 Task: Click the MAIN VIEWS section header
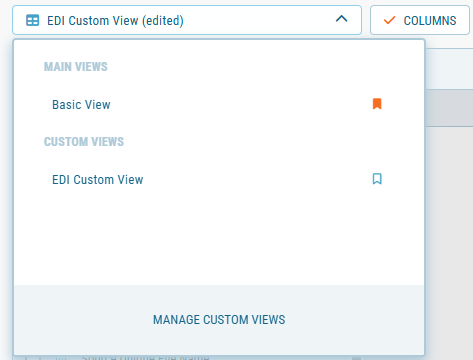[x=76, y=67]
